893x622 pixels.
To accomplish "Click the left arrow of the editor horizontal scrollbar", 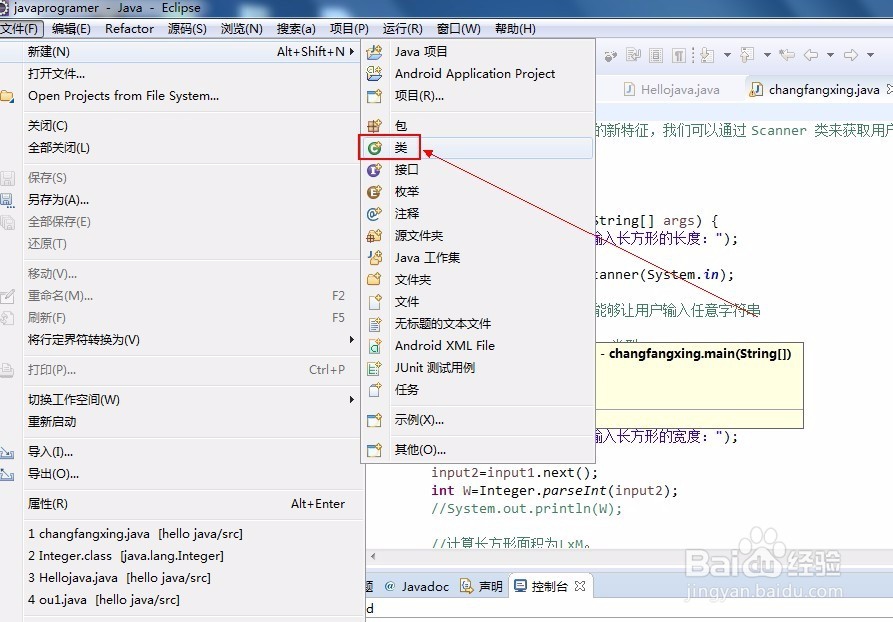I will click(x=373, y=556).
